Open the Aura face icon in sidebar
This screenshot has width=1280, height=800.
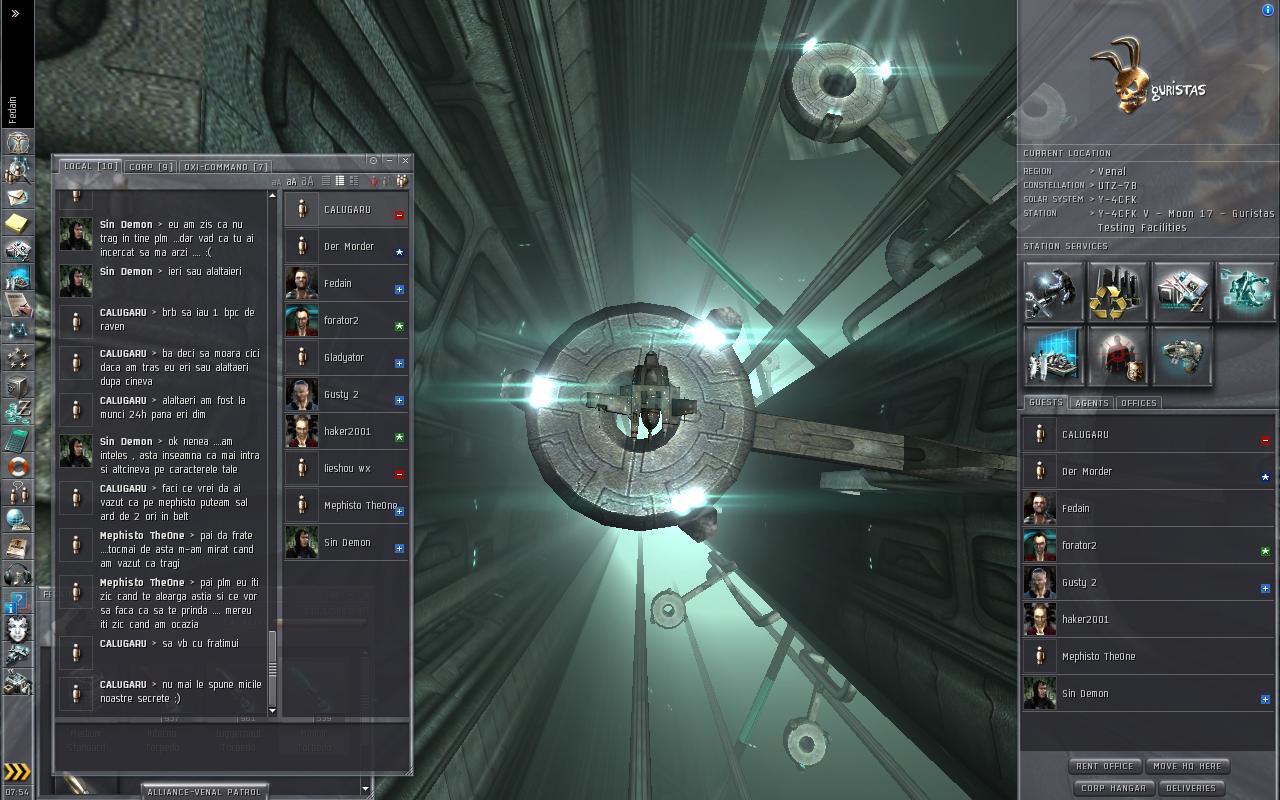click(17, 629)
